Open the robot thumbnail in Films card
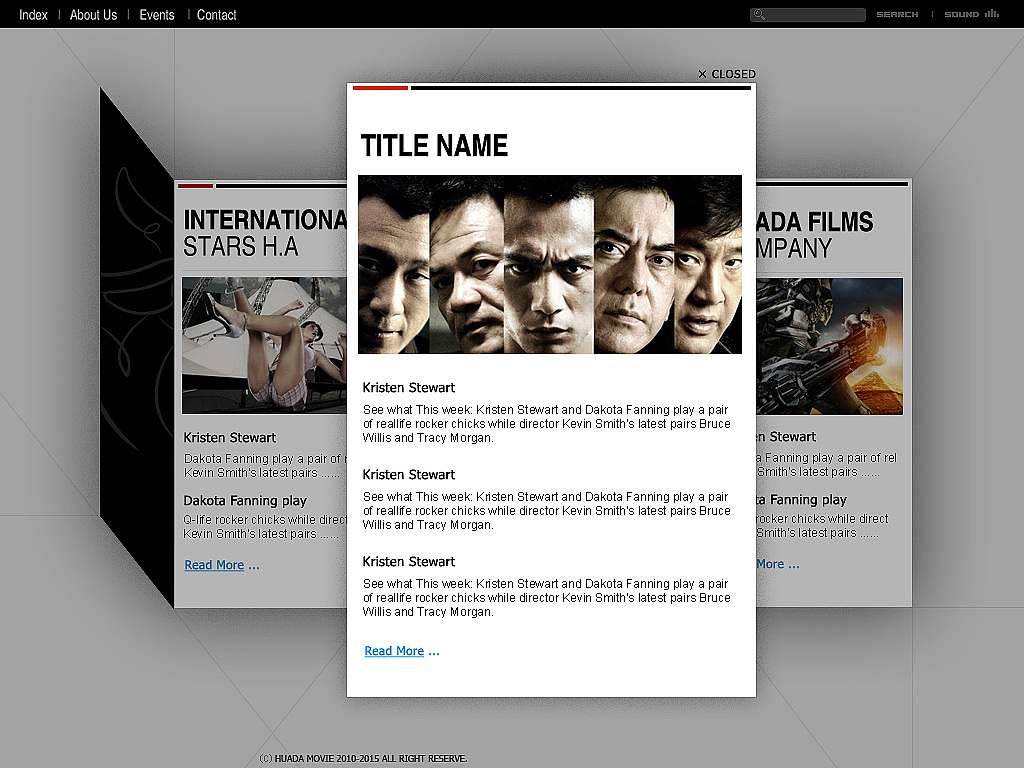The width and height of the screenshot is (1024, 768). 829,346
